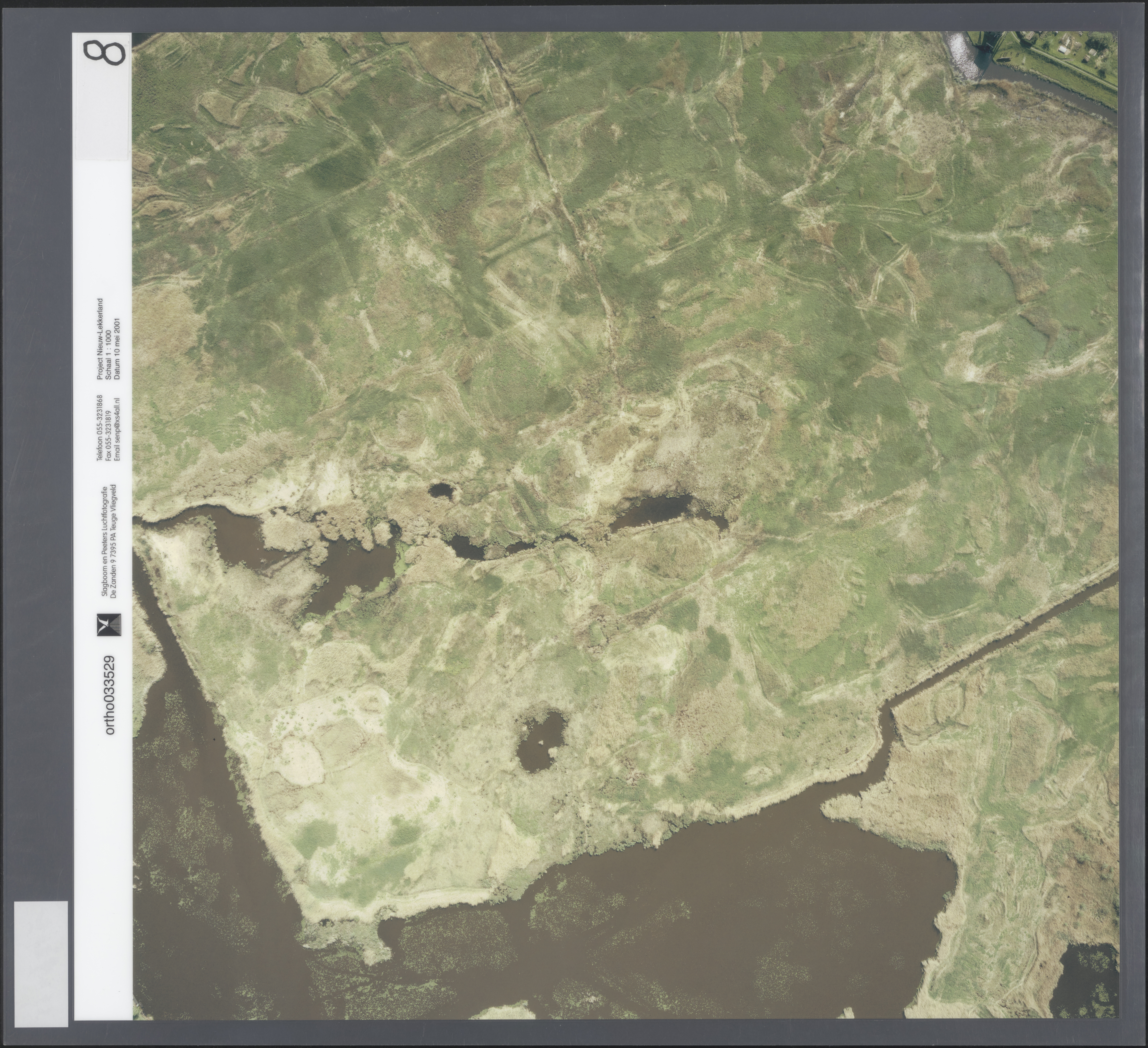Click the De Zanden 9 Teuge address line

tap(113, 540)
